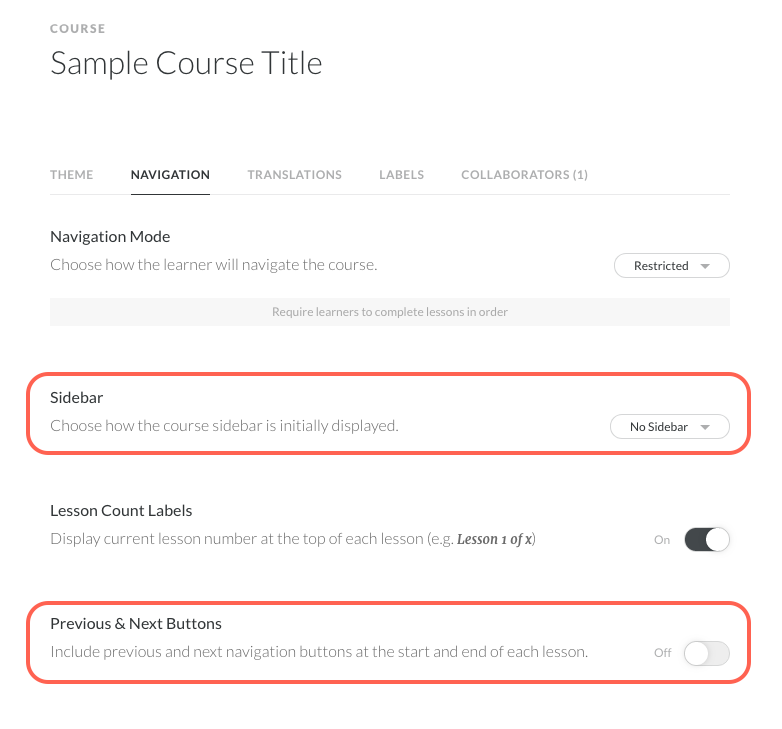Switch to the Translations tab
The width and height of the screenshot is (782, 729).
[294, 175]
